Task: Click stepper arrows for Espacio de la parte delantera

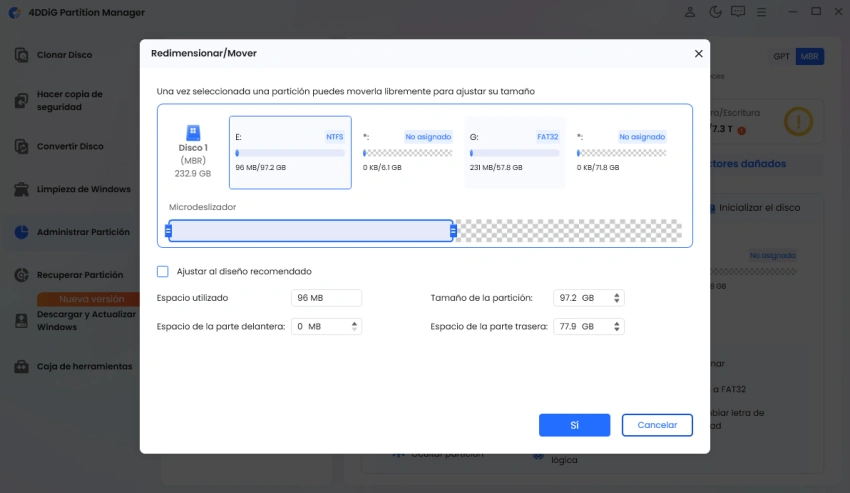Action: tap(354, 326)
